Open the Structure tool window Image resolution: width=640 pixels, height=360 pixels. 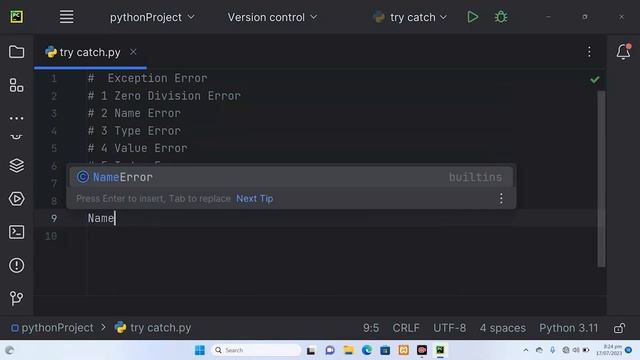click(x=16, y=85)
